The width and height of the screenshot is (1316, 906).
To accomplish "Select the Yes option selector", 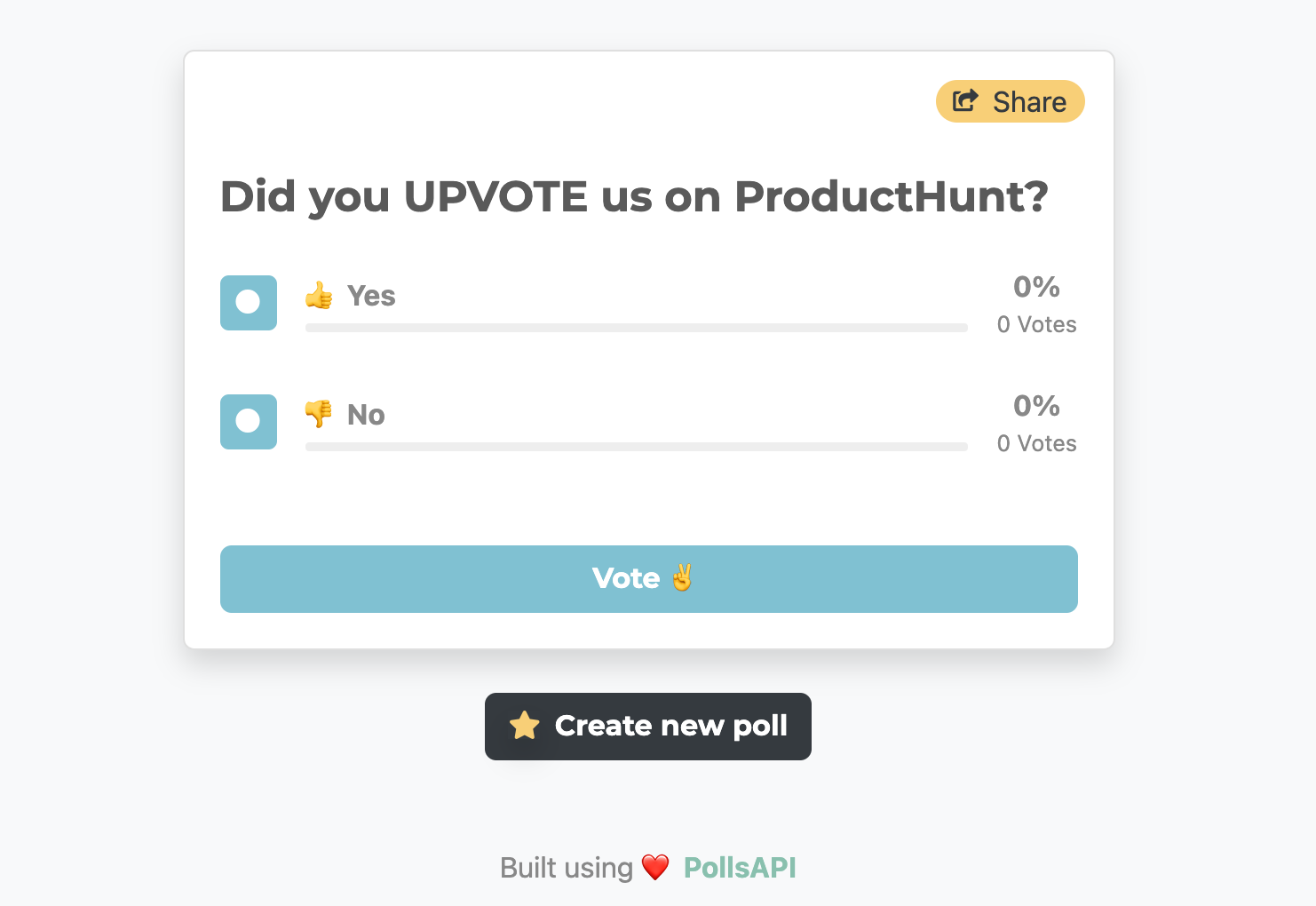I will pos(248,303).
